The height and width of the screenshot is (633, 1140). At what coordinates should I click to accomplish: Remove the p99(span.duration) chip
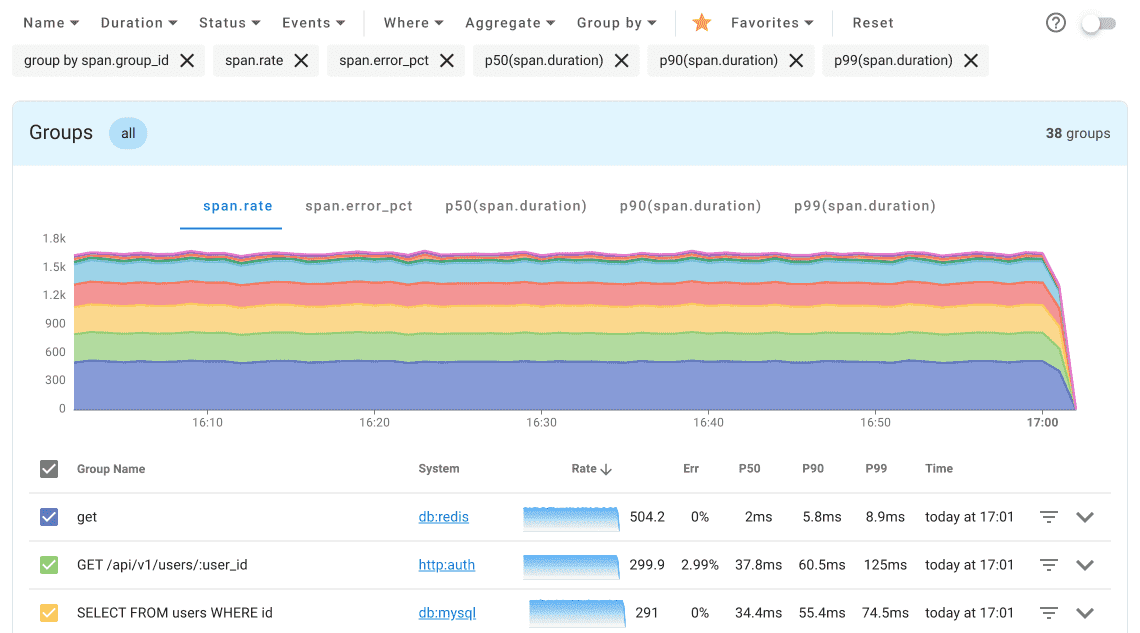pyautogui.click(x=970, y=60)
